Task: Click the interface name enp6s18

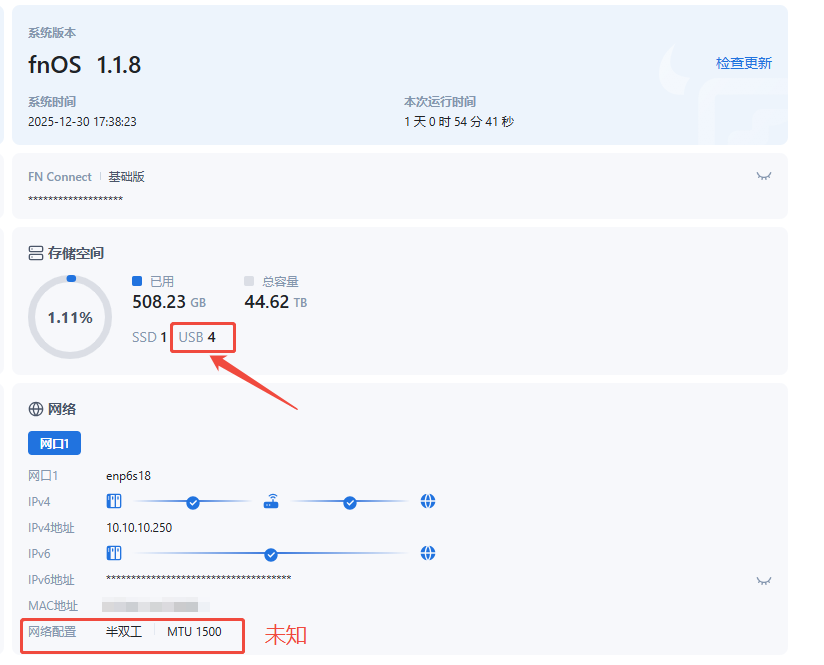Action: coord(128,476)
